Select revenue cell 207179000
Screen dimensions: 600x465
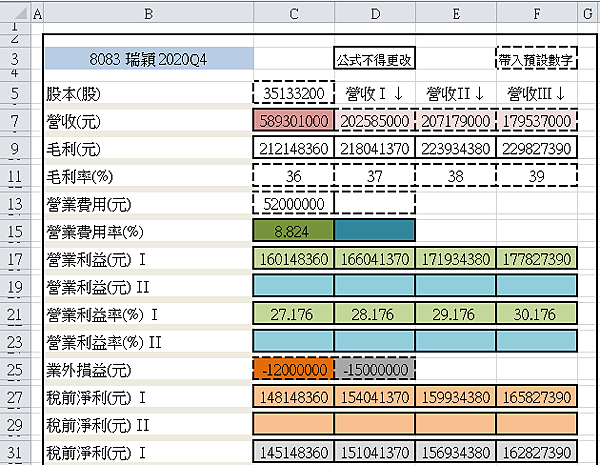point(456,121)
